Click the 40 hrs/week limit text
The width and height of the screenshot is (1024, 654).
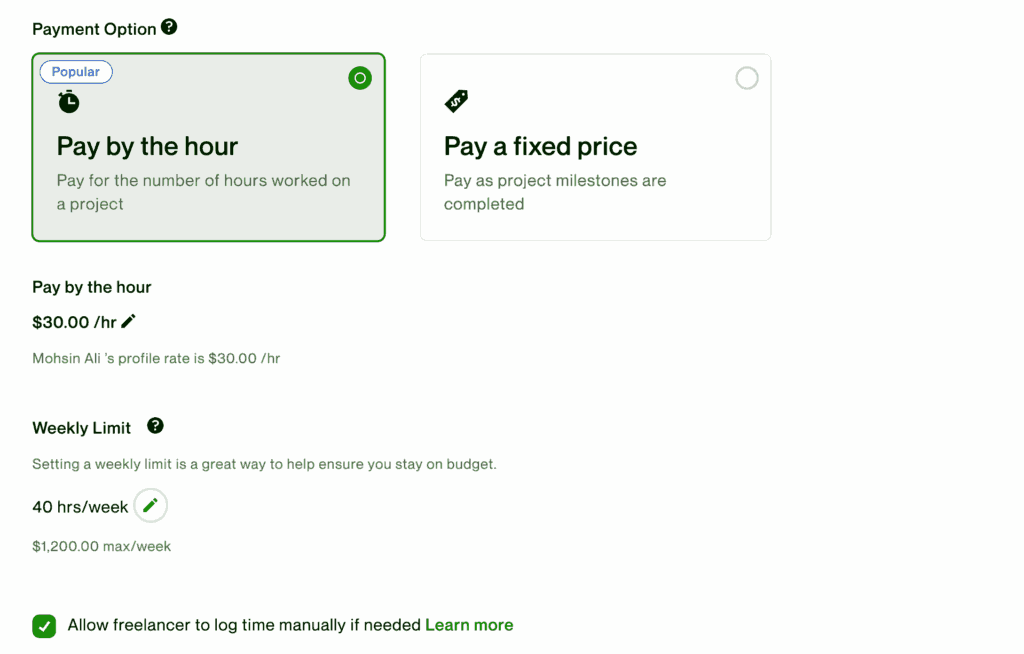[80, 507]
